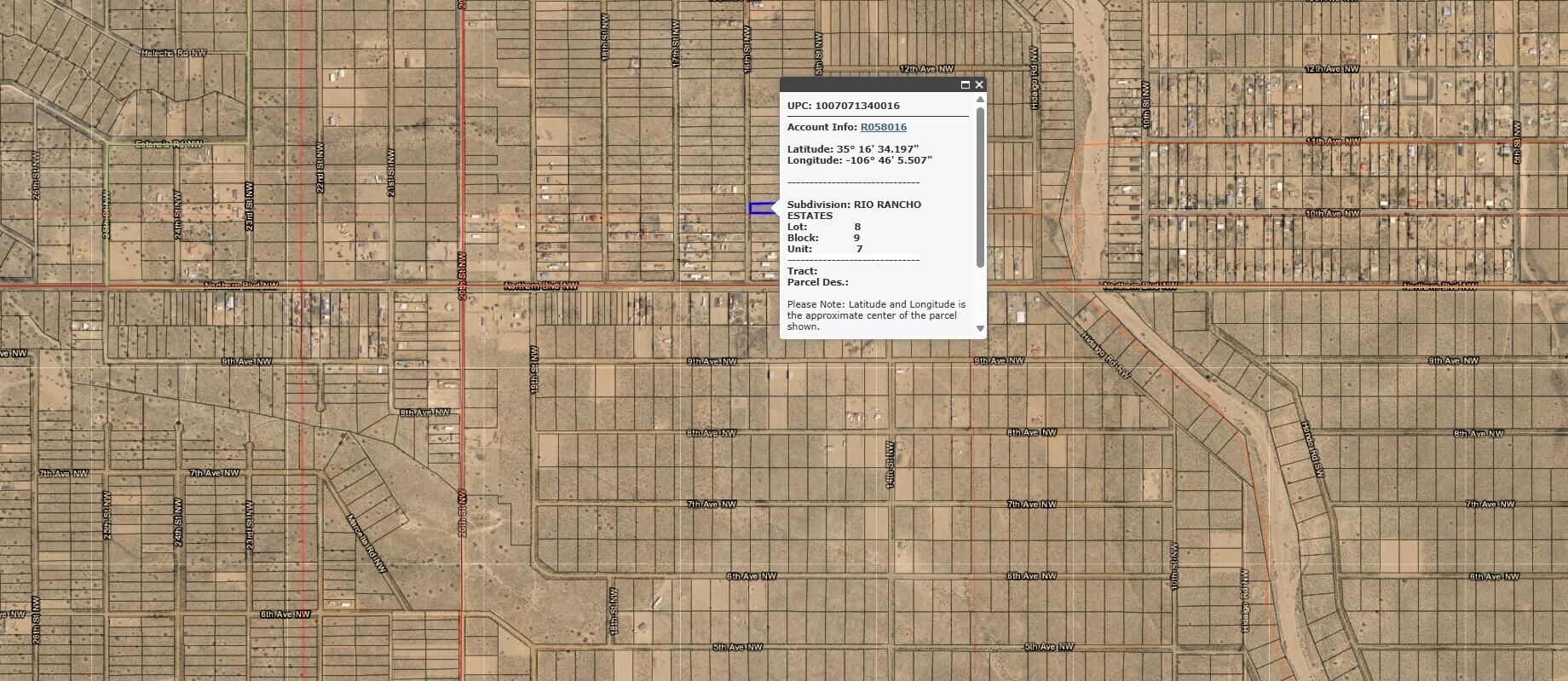
Task: Click the popup's vertical scrollbar thumb
Action: pos(980,186)
